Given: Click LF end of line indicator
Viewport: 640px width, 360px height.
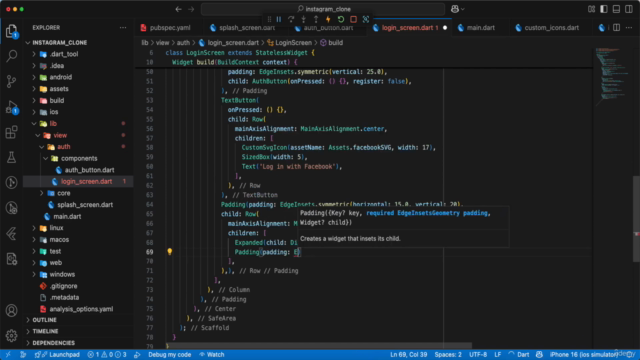Looking at the screenshot, I should pyautogui.click(x=498, y=355).
